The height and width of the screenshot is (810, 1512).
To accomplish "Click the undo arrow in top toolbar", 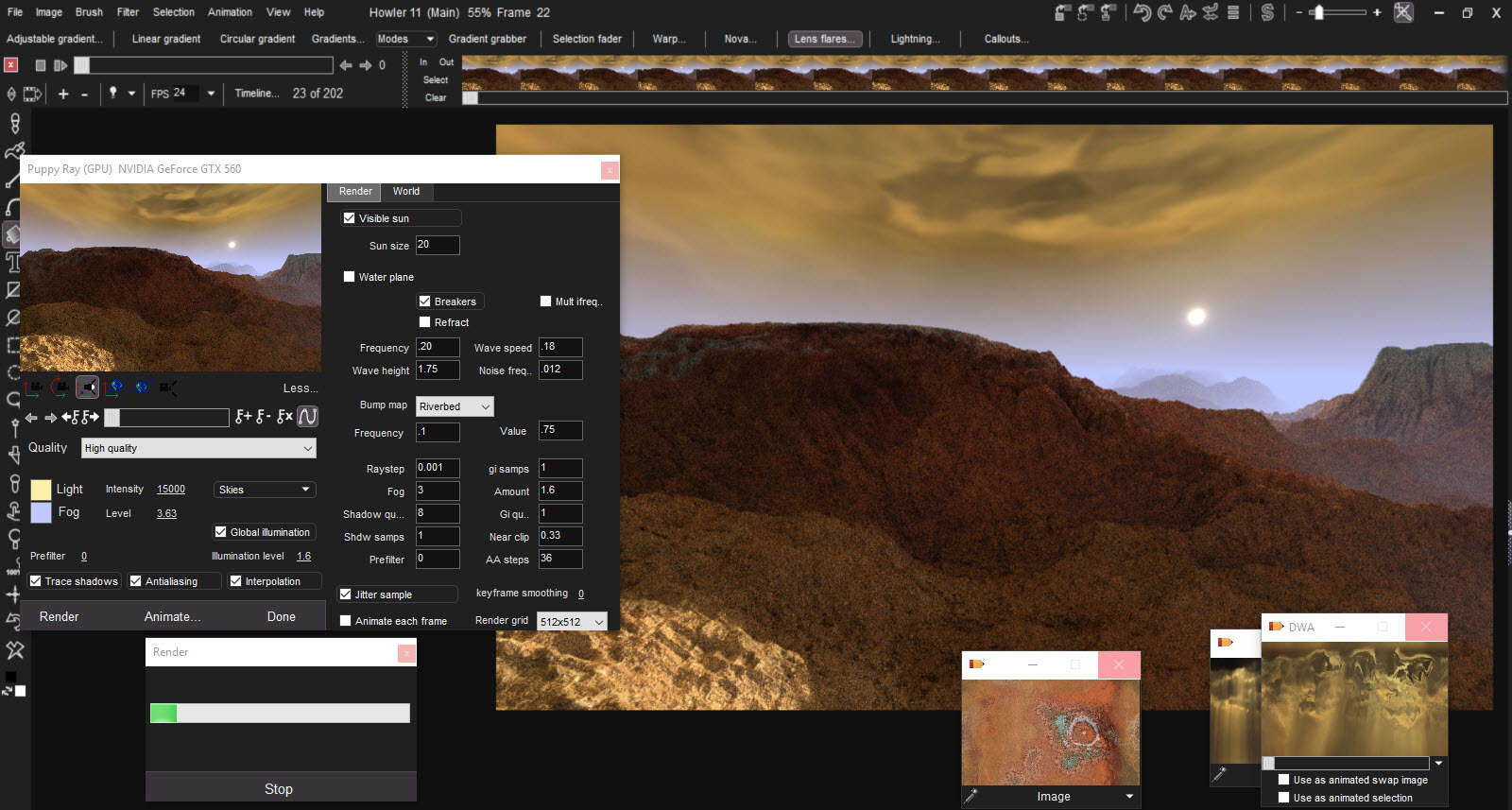I will pos(1142,12).
